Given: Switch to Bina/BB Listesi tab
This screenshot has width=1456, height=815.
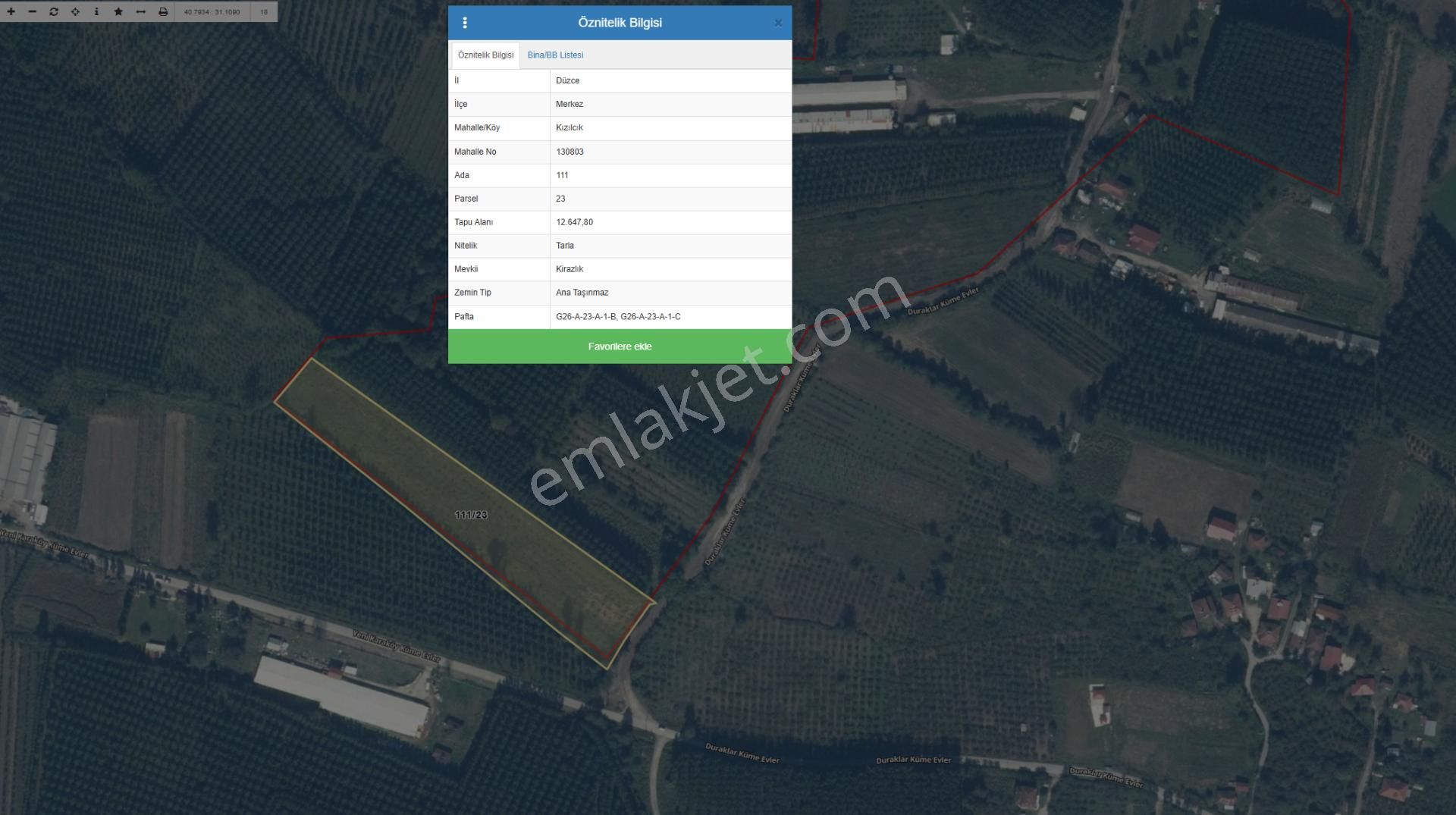Looking at the screenshot, I should pyautogui.click(x=555, y=55).
